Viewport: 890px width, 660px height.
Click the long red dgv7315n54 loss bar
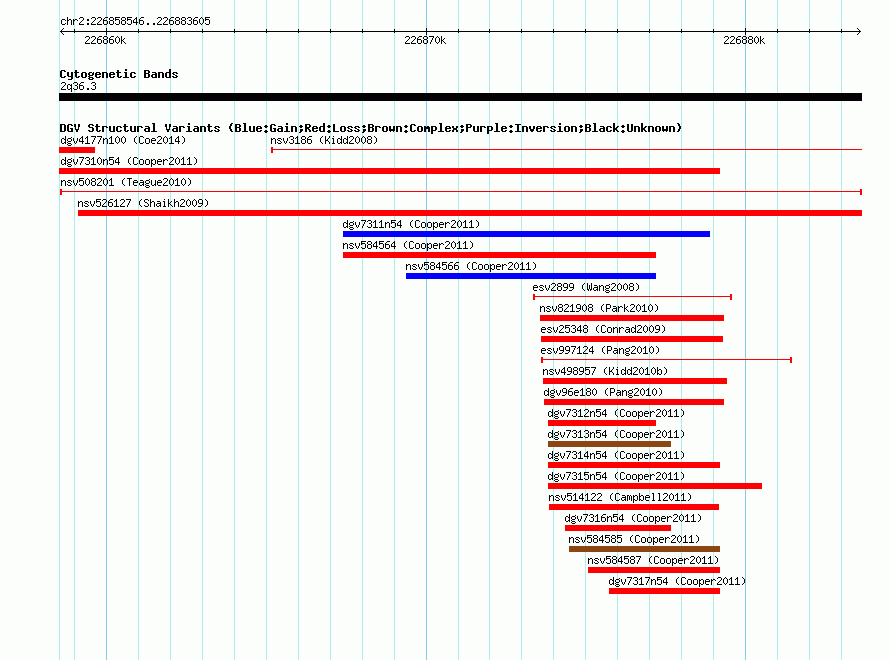click(655, 486)
